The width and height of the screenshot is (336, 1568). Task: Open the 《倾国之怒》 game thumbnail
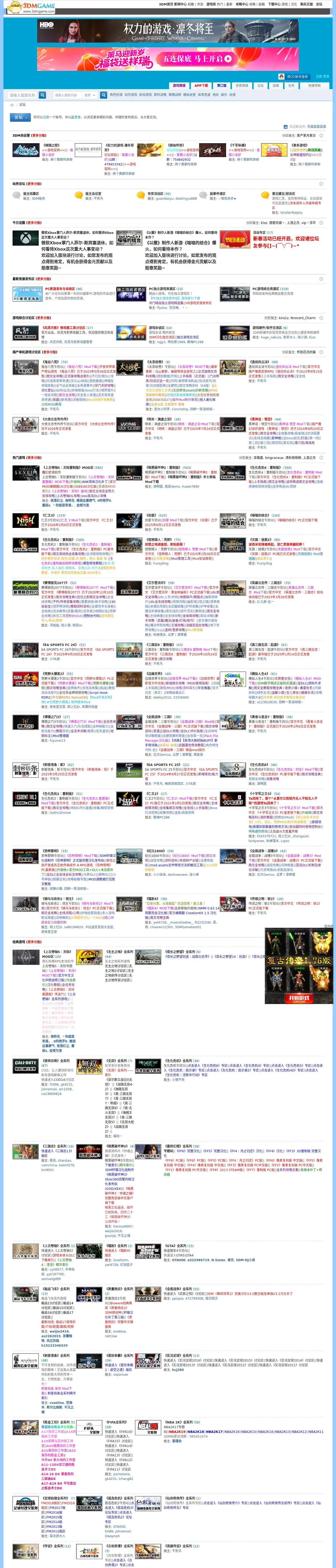tap(26, 150)
